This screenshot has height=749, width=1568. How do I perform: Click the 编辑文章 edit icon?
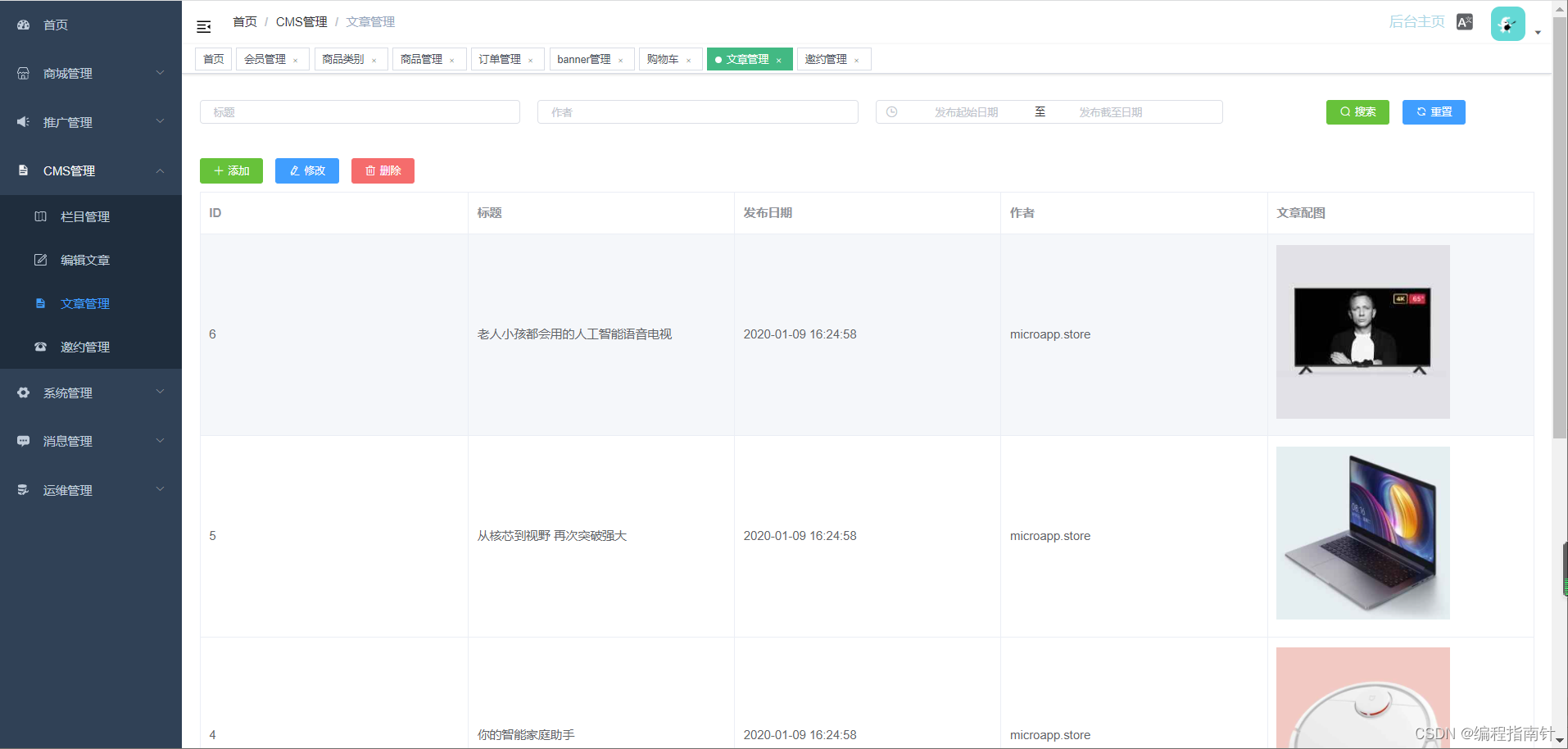coord(41,260)
